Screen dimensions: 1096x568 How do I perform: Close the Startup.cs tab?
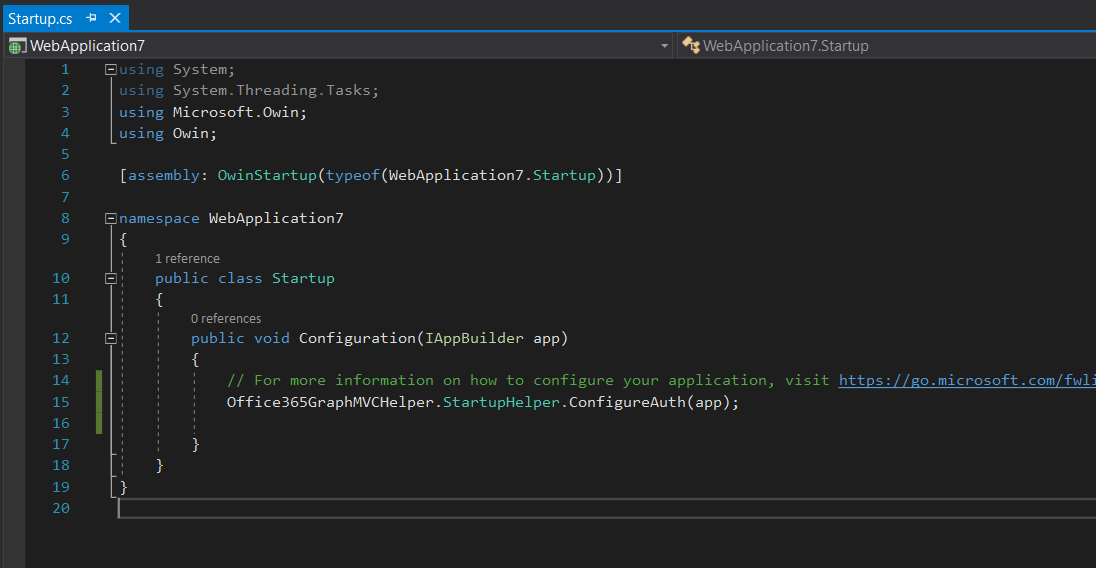[114, 18]
